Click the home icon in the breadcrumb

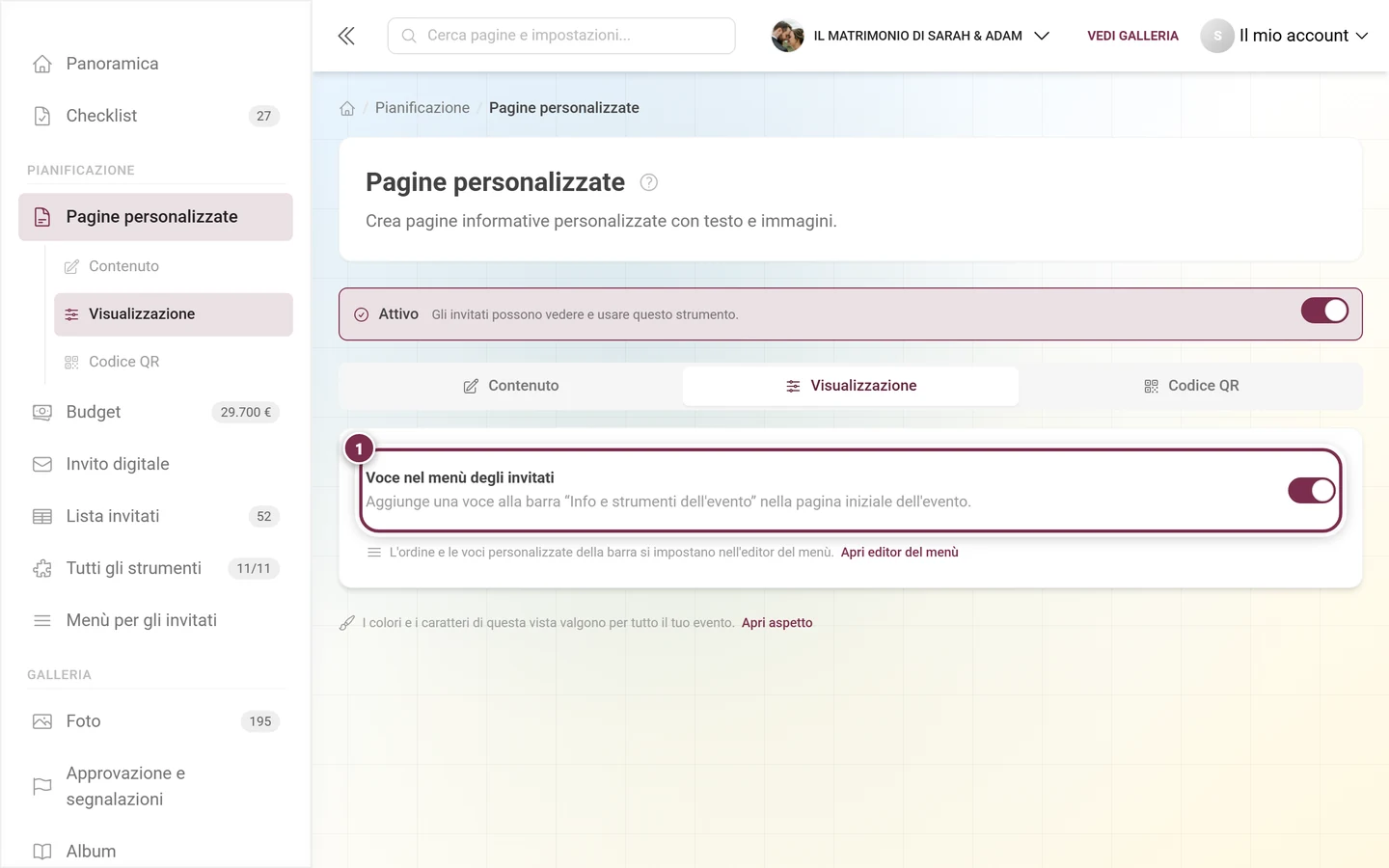347,108
